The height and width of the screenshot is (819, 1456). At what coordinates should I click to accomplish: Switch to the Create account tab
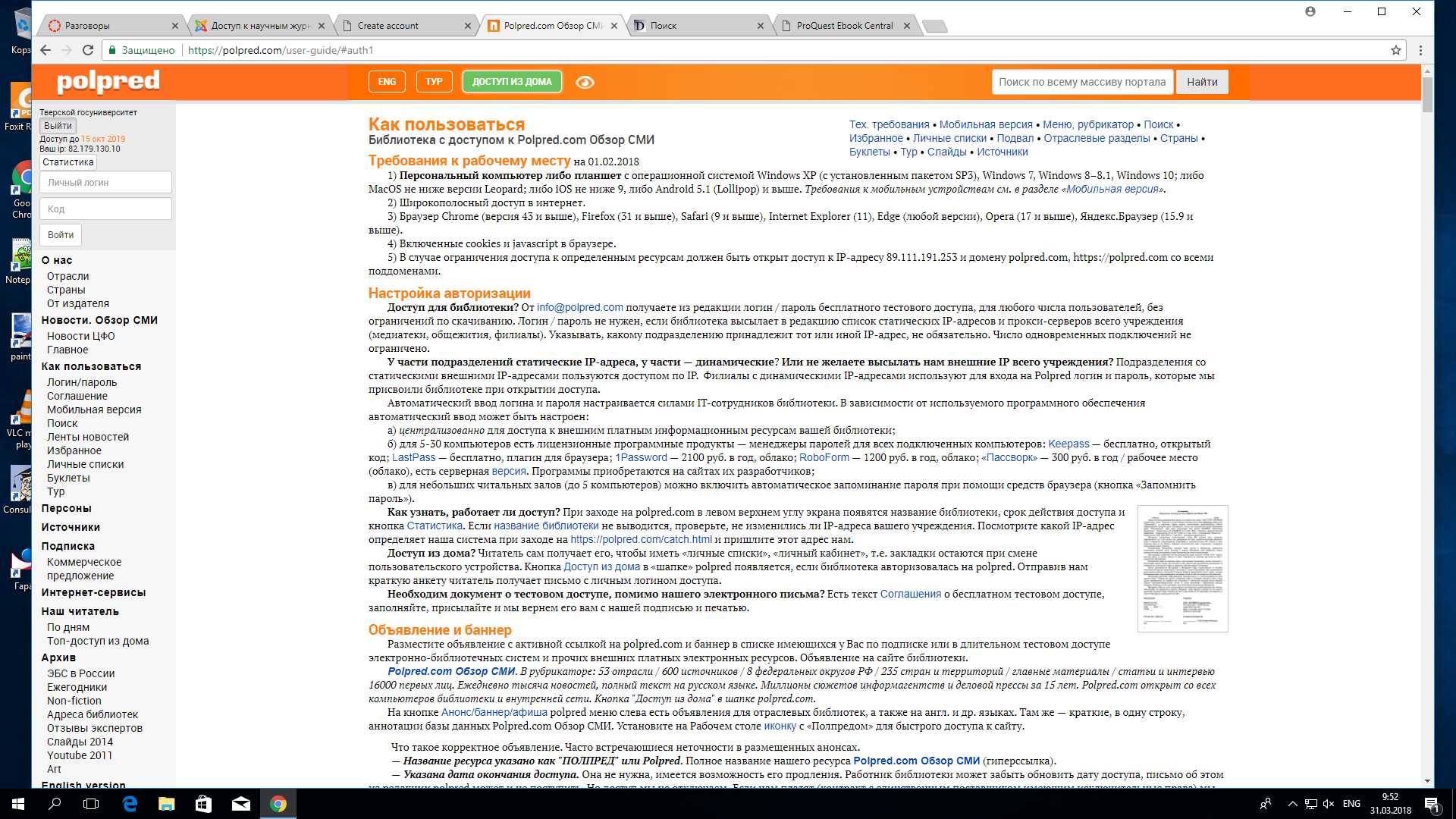coord(388,26)
